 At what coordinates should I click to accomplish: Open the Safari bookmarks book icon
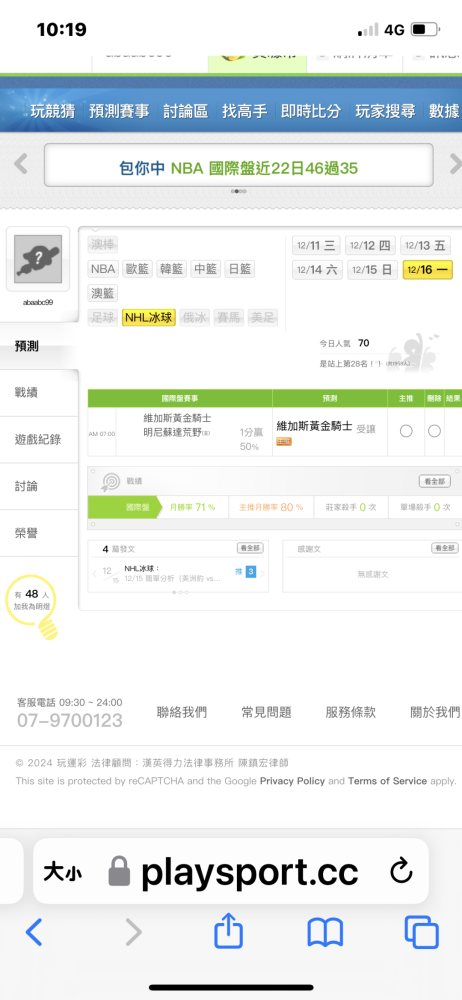click(x=325, y=932)
